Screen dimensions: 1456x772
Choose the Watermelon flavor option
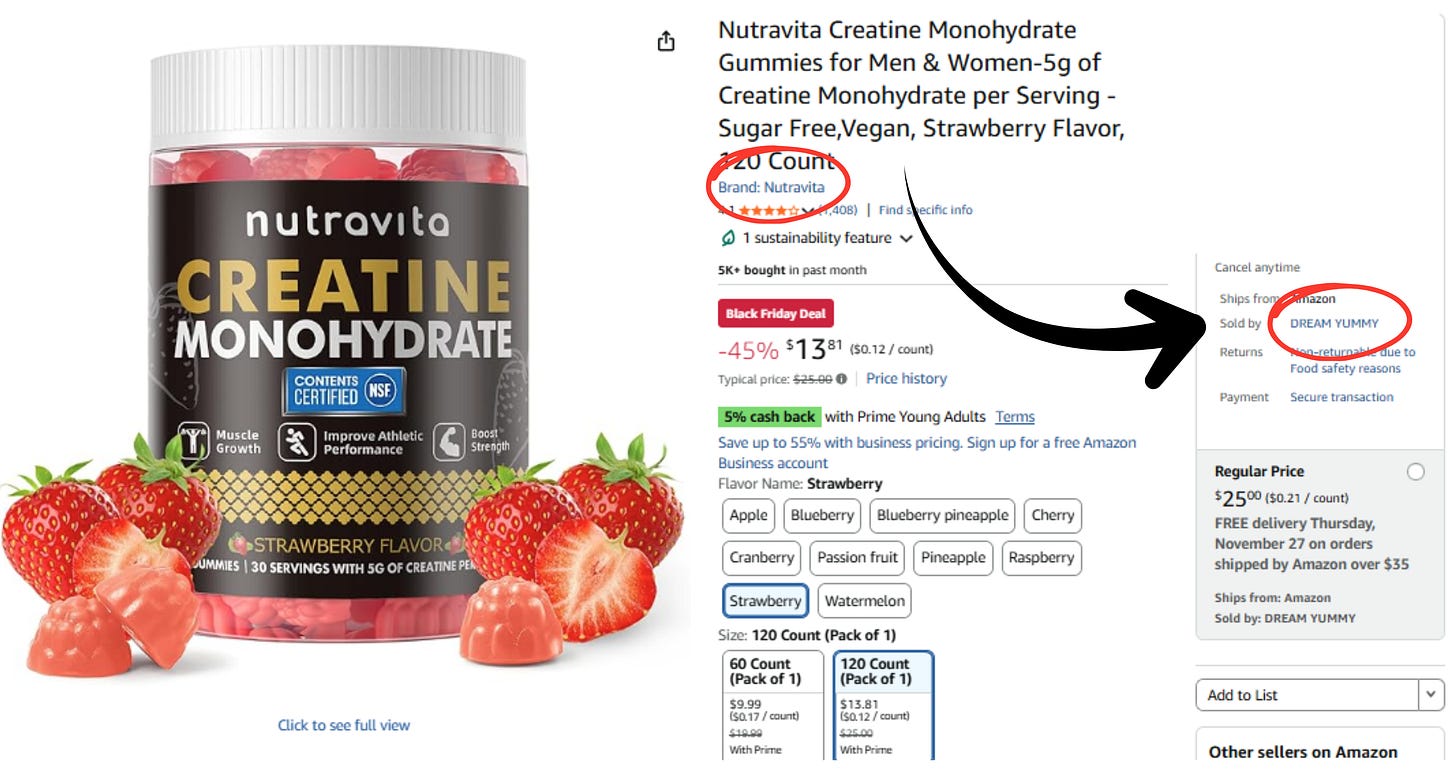(x=865, y=601)
